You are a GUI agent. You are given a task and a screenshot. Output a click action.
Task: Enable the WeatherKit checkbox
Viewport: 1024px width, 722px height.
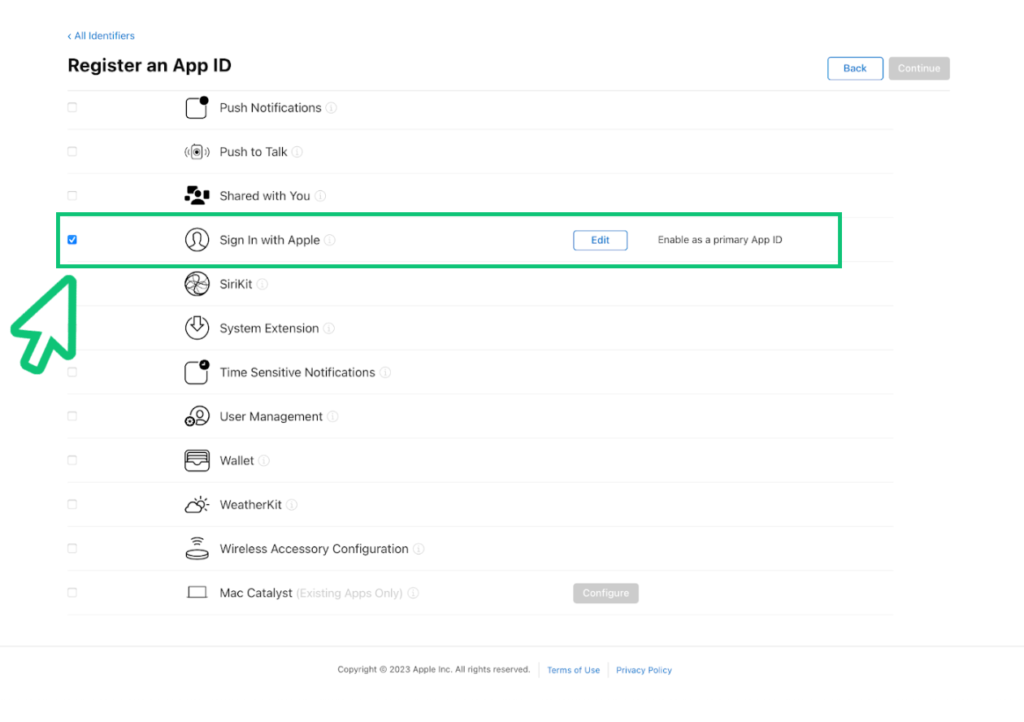72,504
